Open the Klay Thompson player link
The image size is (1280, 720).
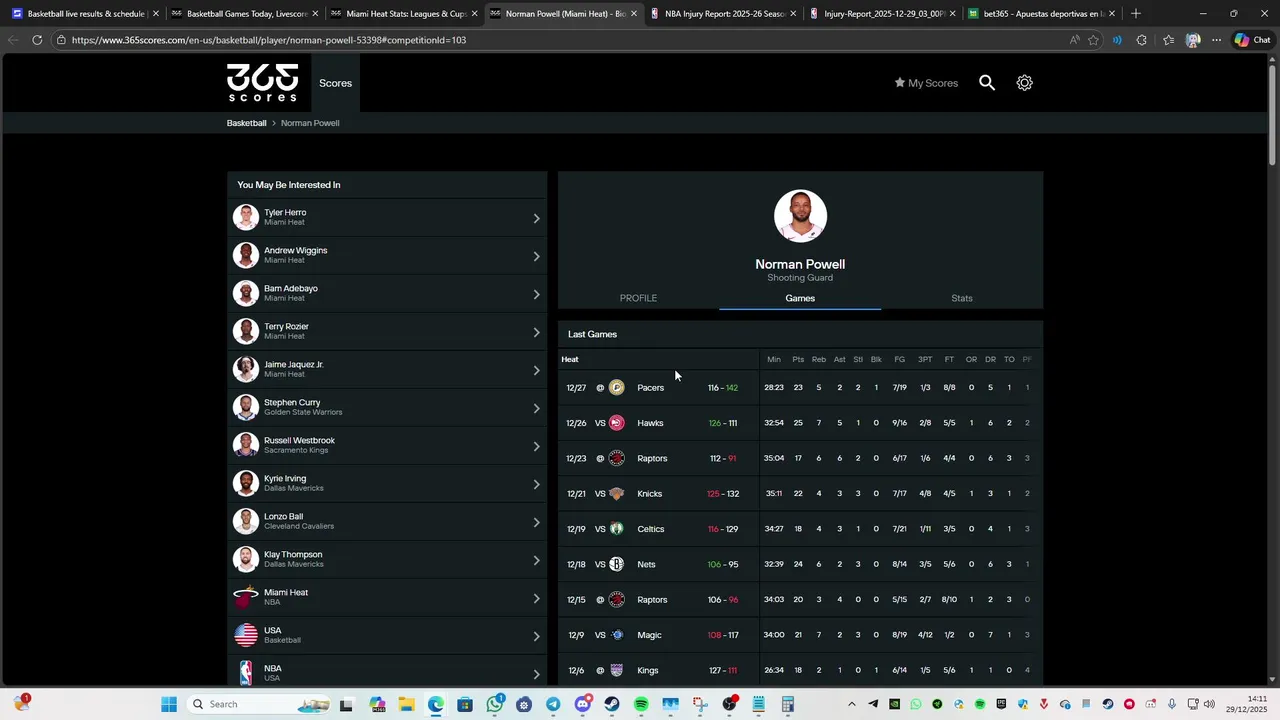tap(387, 560)
